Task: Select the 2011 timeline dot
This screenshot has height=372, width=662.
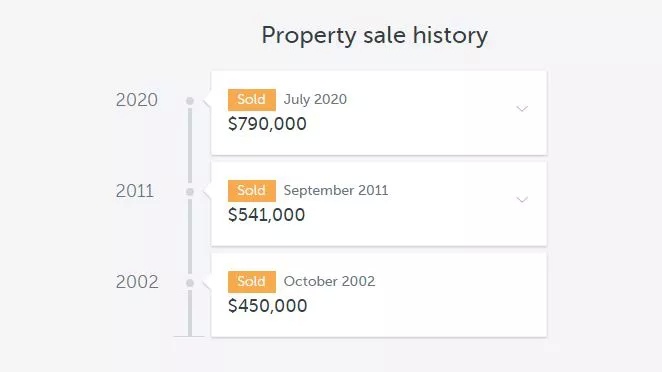Action: (x=190, y=192)
